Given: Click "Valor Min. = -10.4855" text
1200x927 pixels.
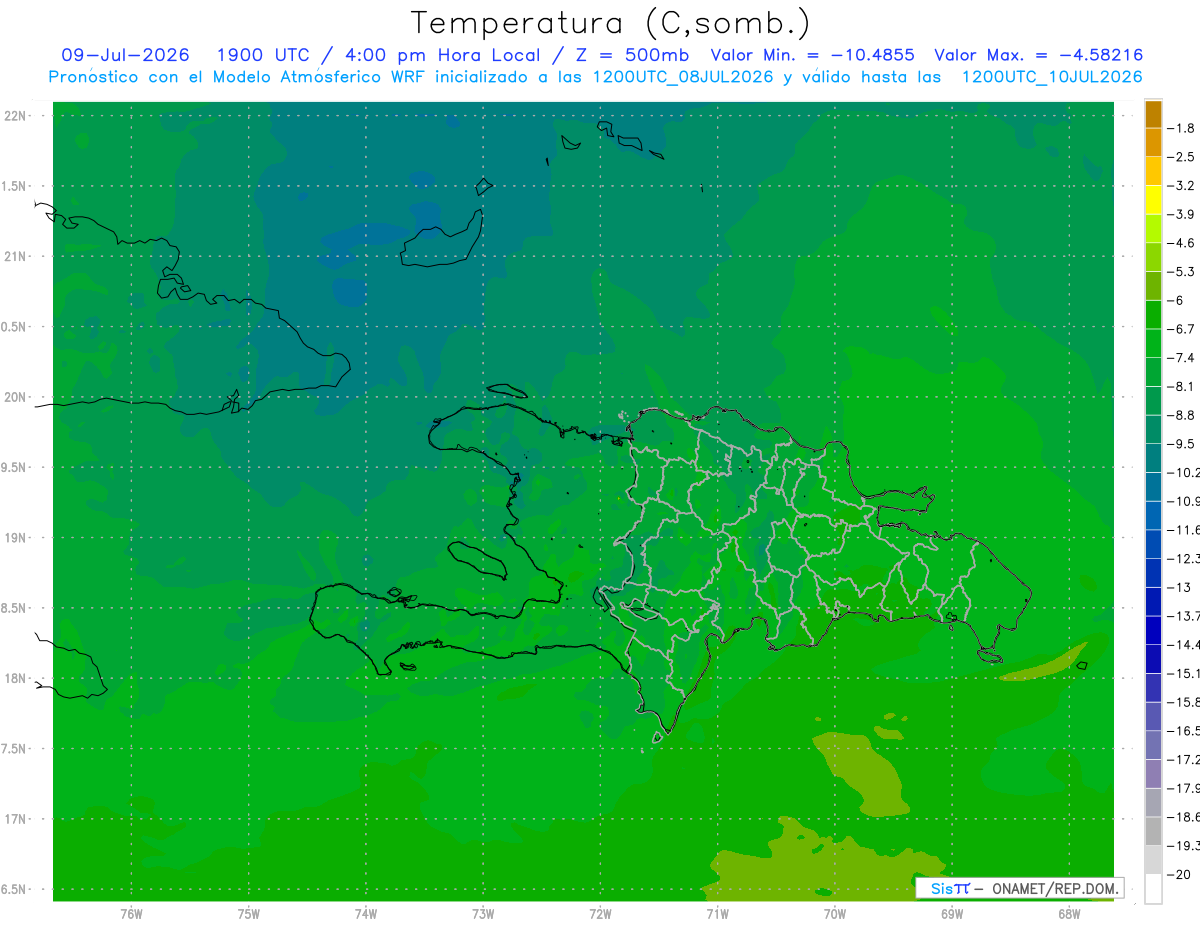Looking at the screenshot, I should [812, 55].
